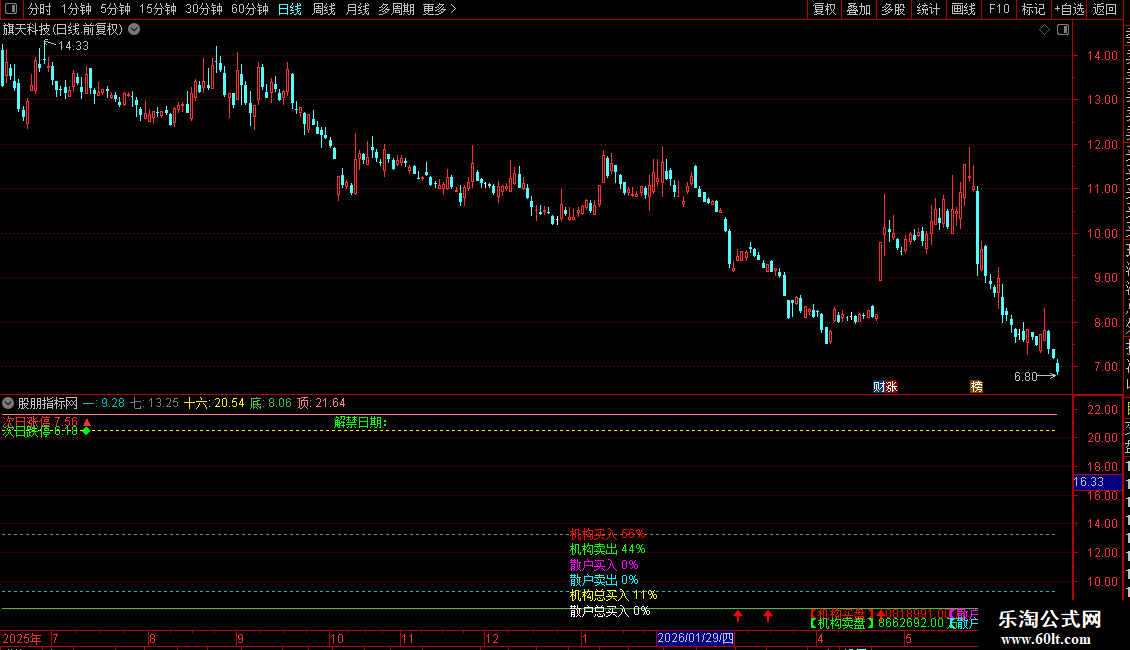This screenshot has height=650, width=1130.
Task: Open the 多股 multi-stock view
Action: click(x=893, y=9)
